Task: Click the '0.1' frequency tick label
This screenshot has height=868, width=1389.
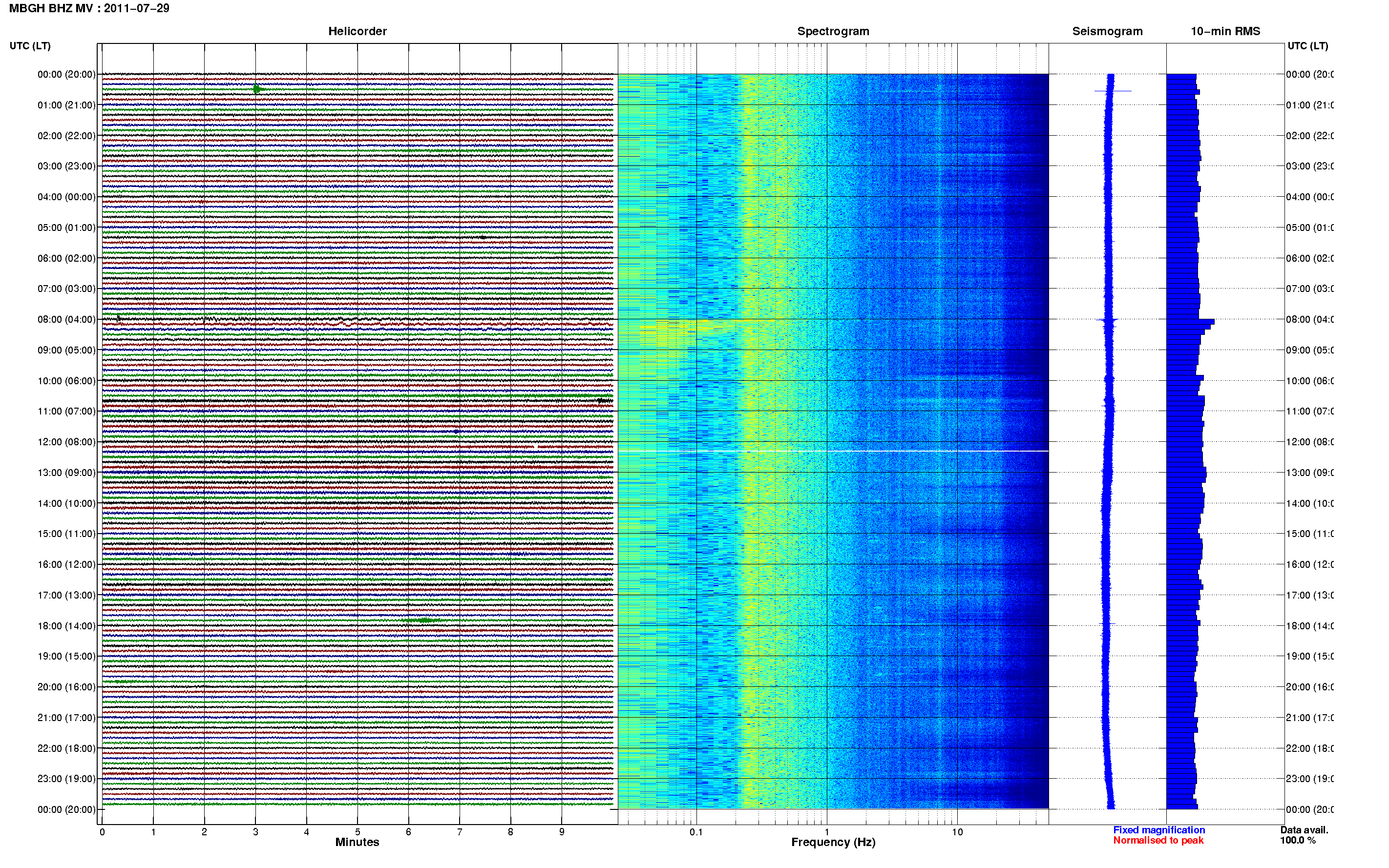Action: [696, 832]
